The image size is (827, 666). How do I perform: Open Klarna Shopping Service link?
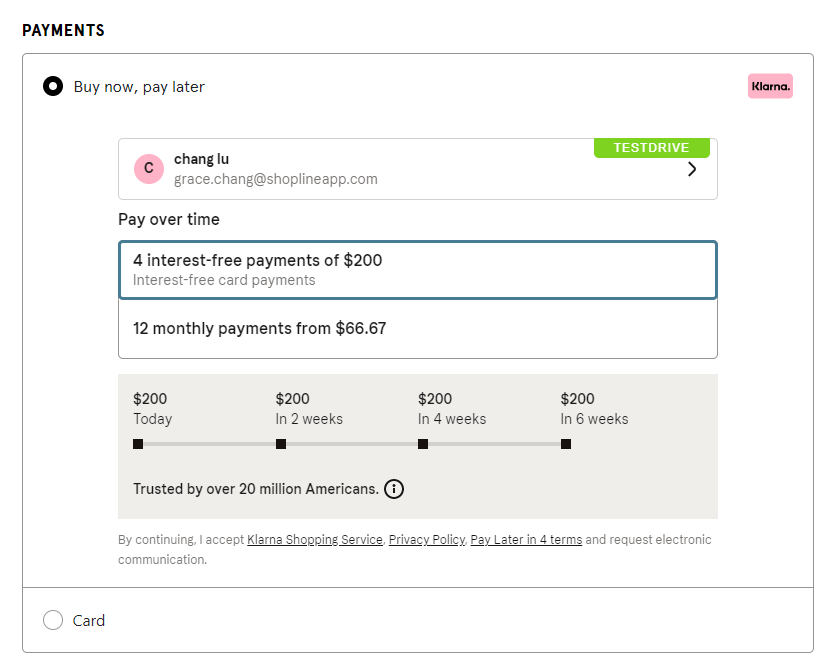click(x=315, y=539)
